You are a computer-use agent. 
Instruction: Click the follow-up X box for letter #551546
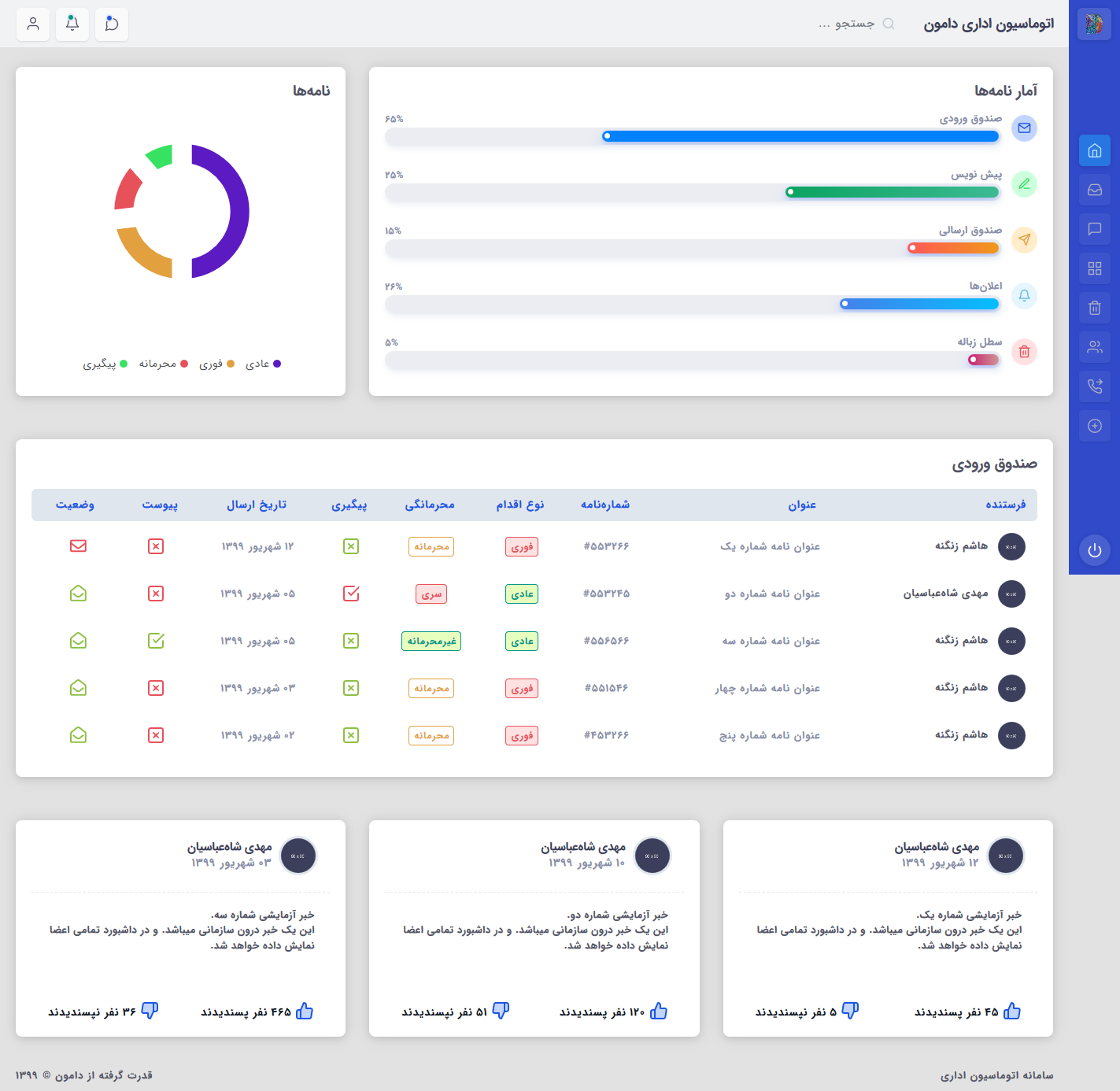tap(351, 688)
